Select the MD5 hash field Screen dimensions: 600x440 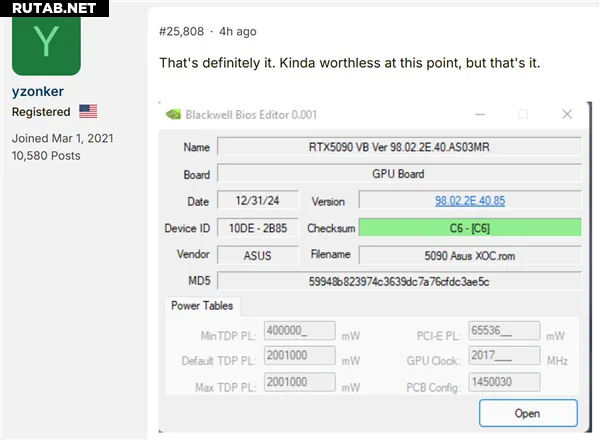point(398,282)
